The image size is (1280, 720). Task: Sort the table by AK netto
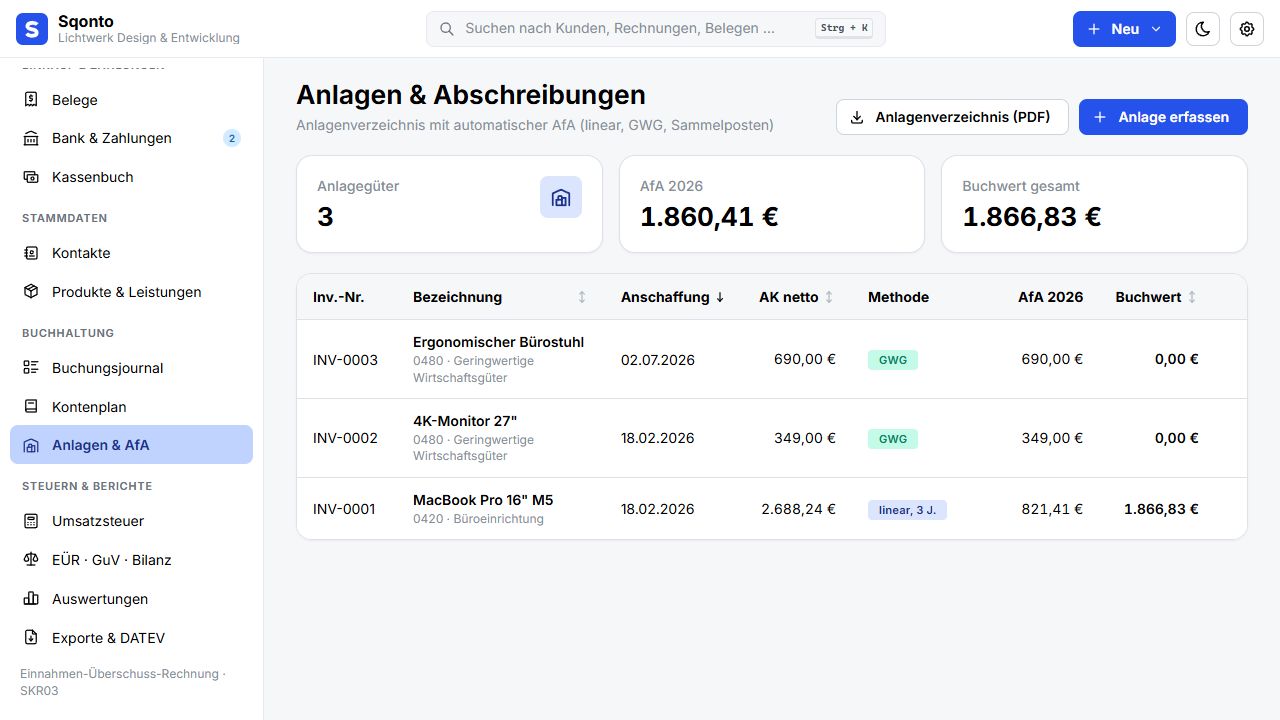tap(796, 297)
